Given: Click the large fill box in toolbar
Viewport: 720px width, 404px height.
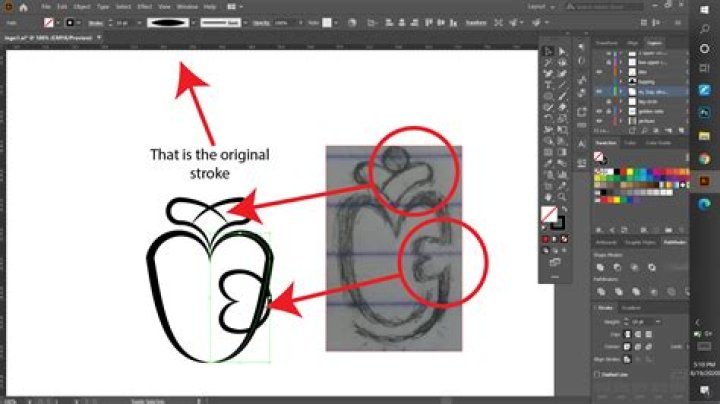Looking at the screenshot, I should tap(549, 214).
